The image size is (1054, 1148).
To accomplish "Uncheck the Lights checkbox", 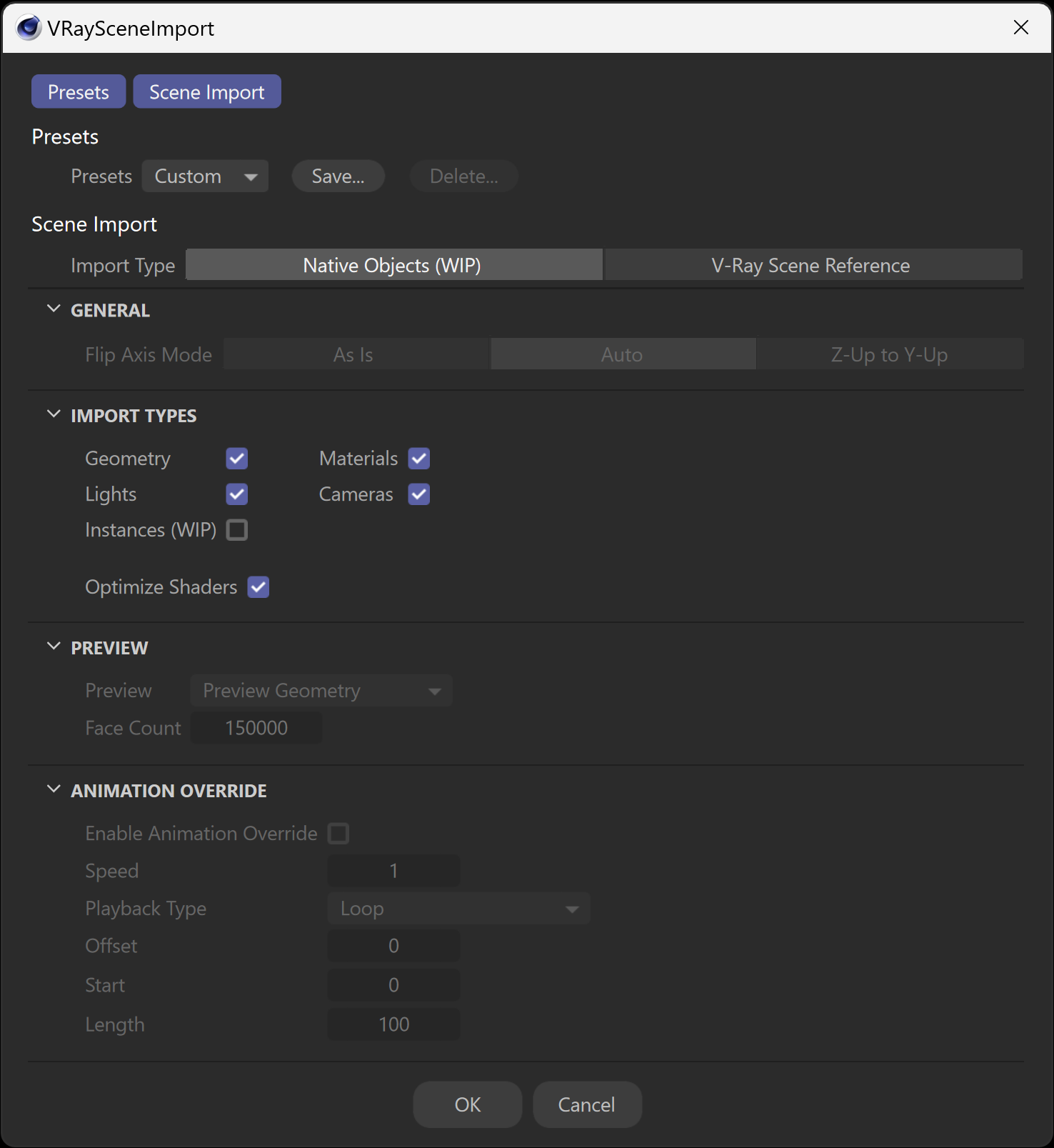I will [x=237, y=494].
